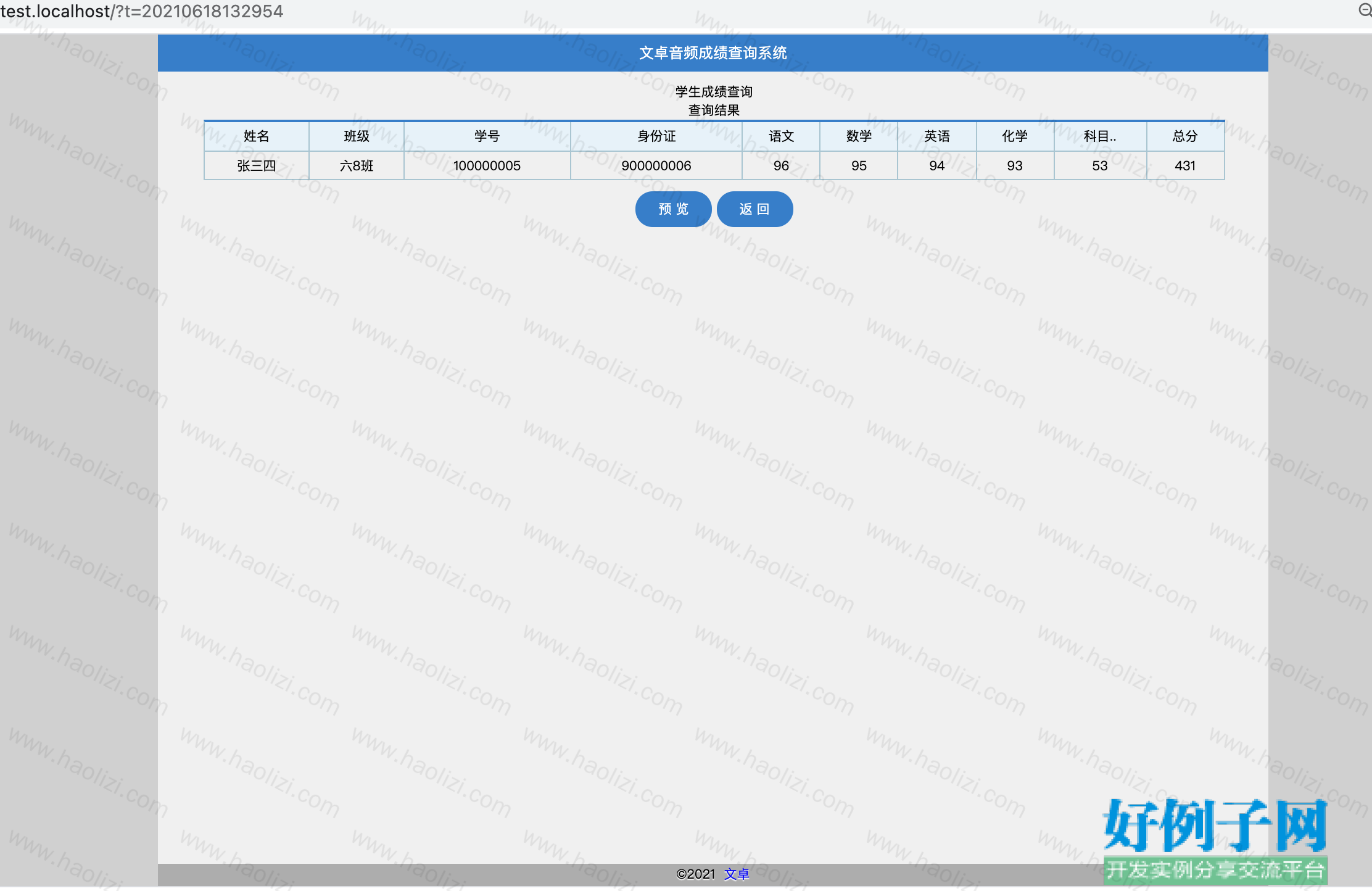
Task: Open the 文卓 footer link
Action: tap(737, 874)
